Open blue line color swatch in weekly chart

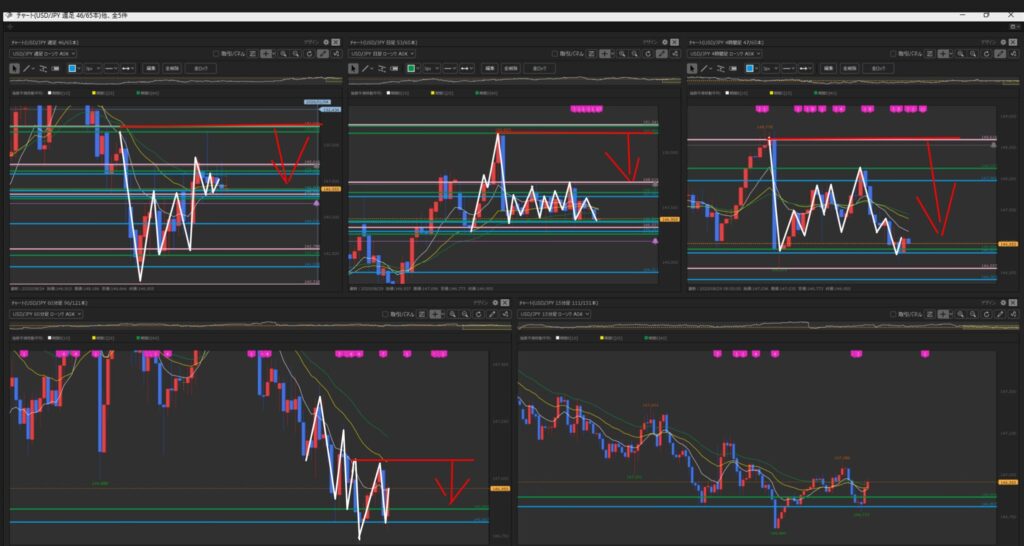(x=72, y=68)
